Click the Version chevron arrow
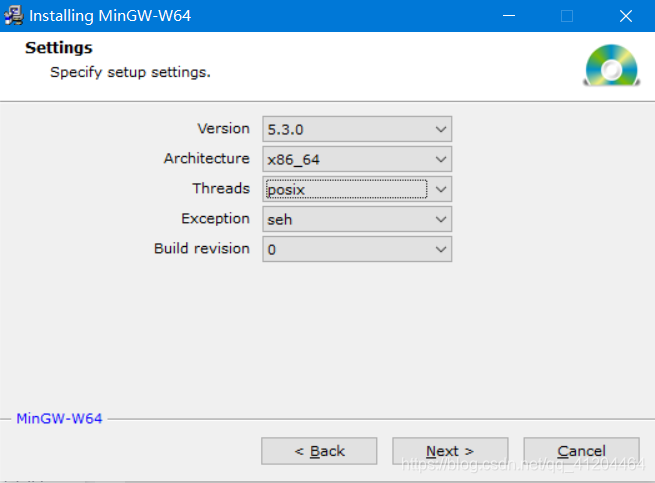Viewport: 655px width, 483px height. pos(441,129)
